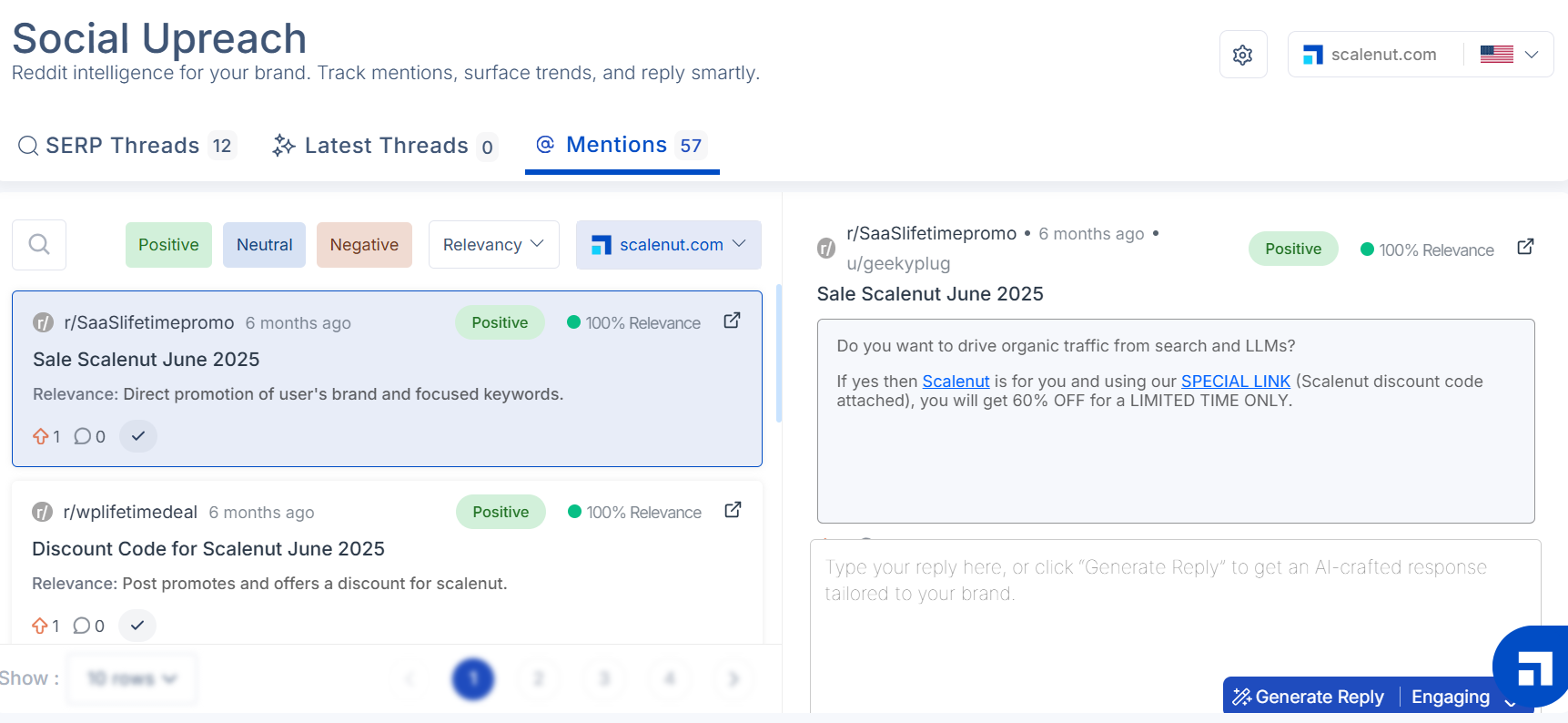
Task: Open the settings gear icon
Action: [1242, 55]
